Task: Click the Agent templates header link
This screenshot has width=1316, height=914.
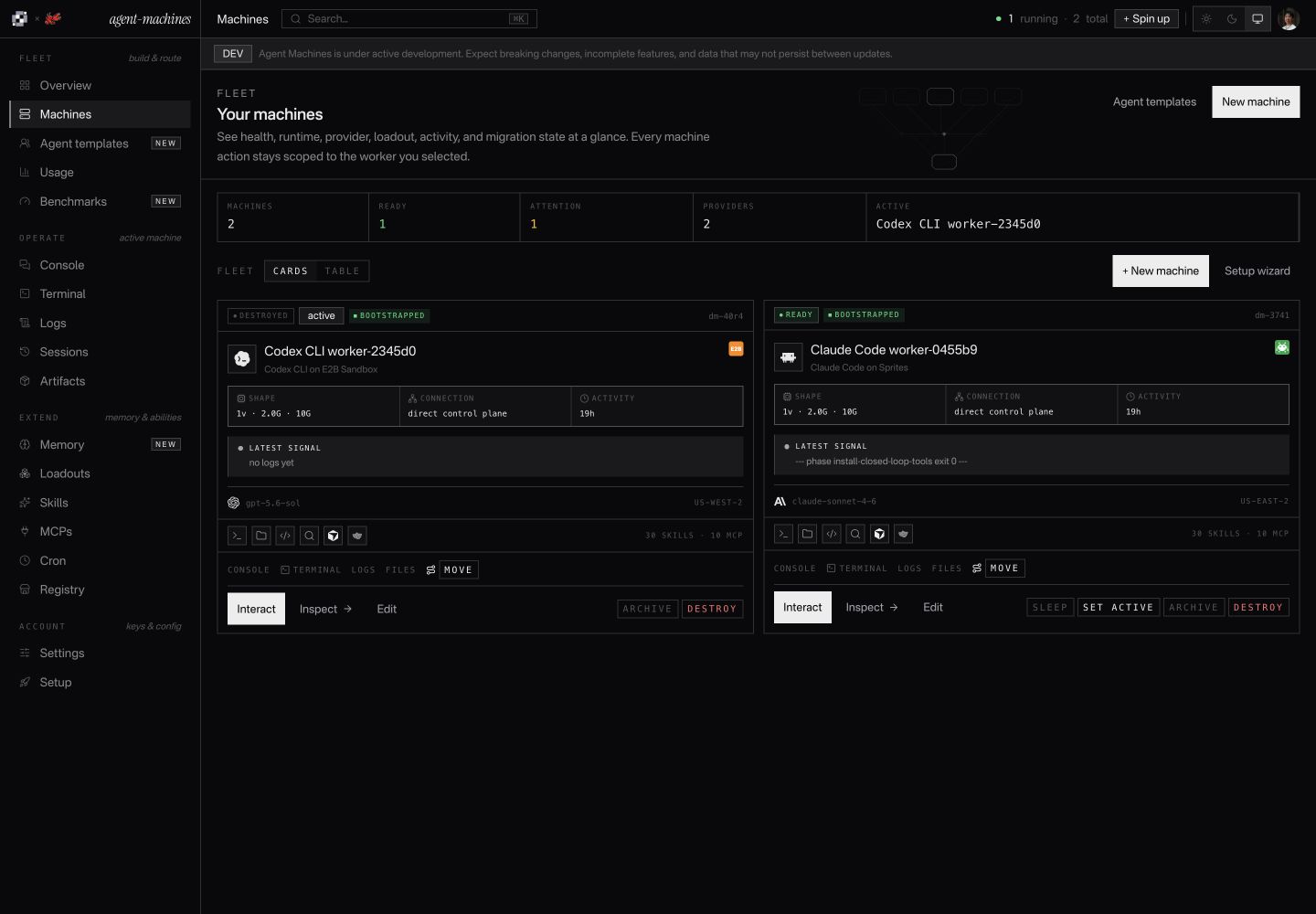Action: tap(1154, 101)
